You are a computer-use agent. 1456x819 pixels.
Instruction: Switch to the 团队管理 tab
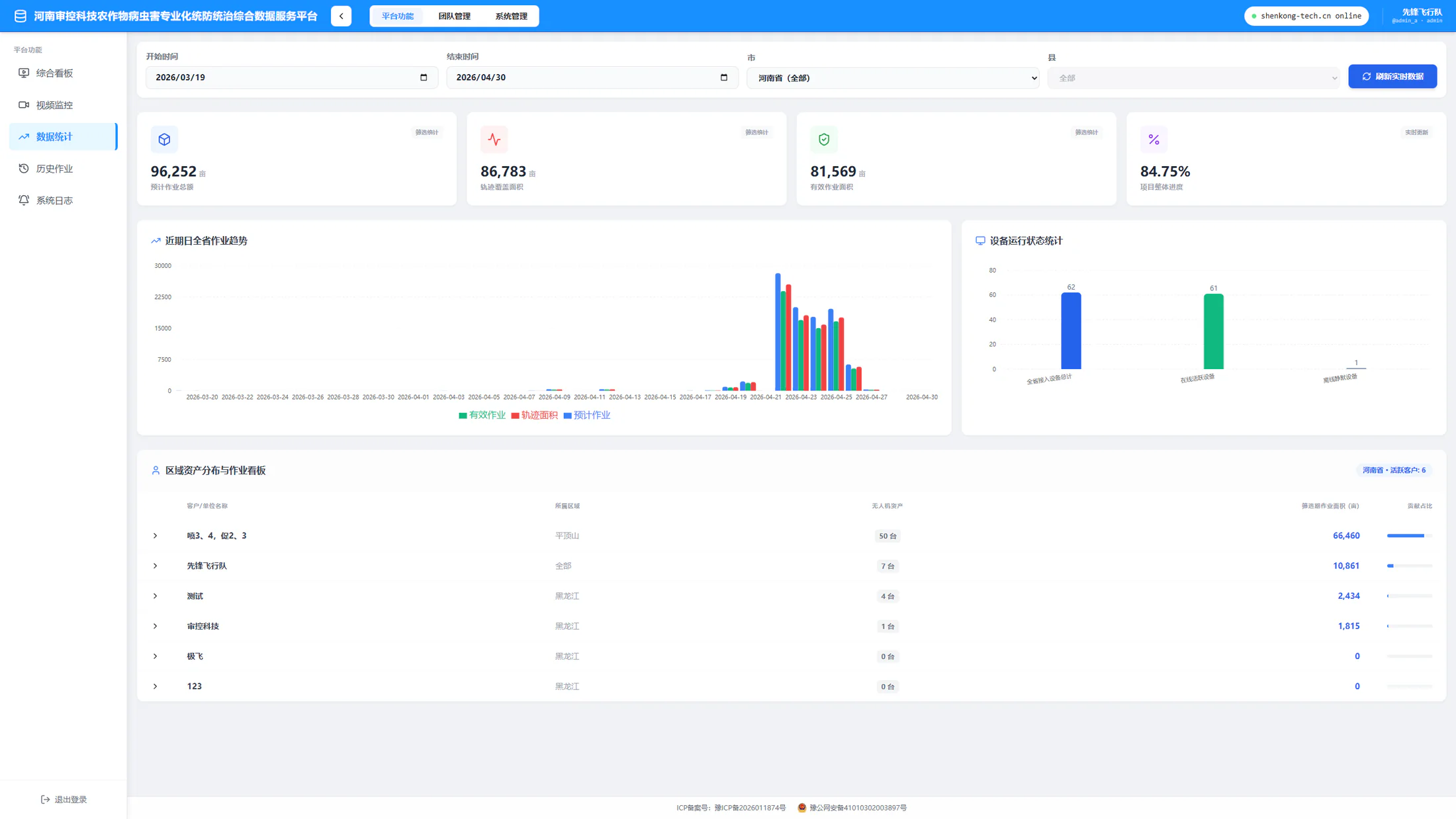coord(454,16)
